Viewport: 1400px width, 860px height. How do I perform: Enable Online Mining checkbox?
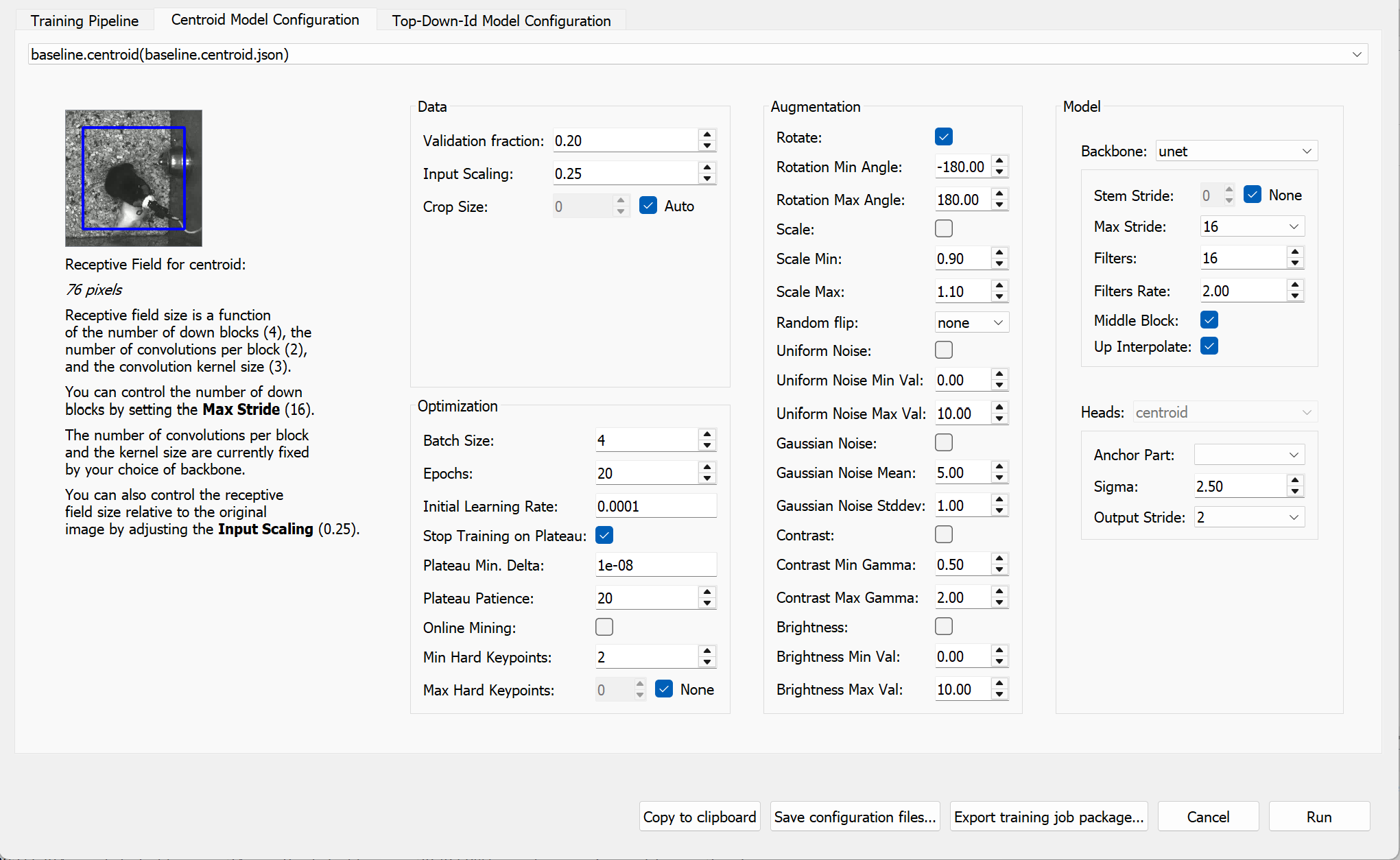604,627
